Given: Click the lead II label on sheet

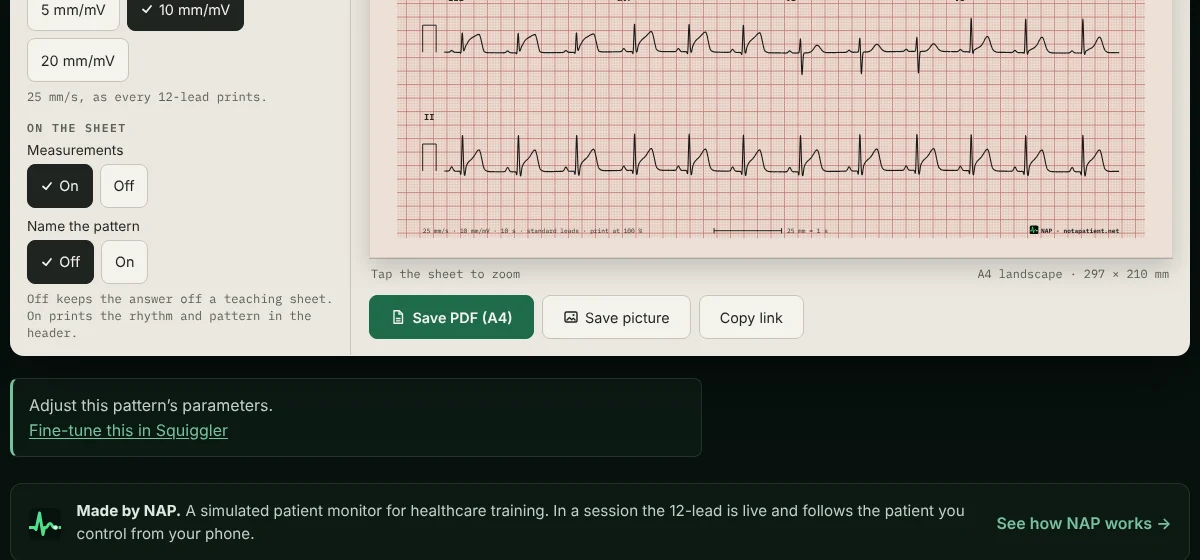Looking at the screenshot, I should [x=429, y=117].
